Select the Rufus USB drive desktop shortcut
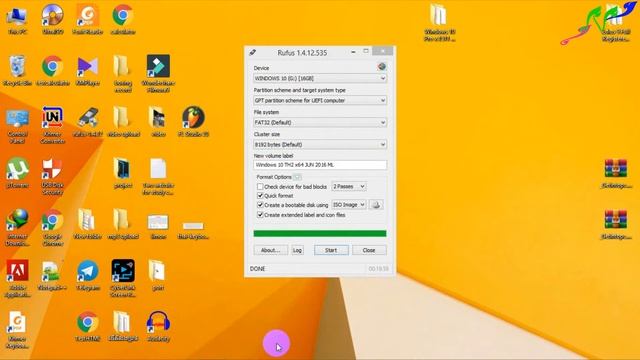This screenshot has height=360, width=640. [x=87, y=122]
